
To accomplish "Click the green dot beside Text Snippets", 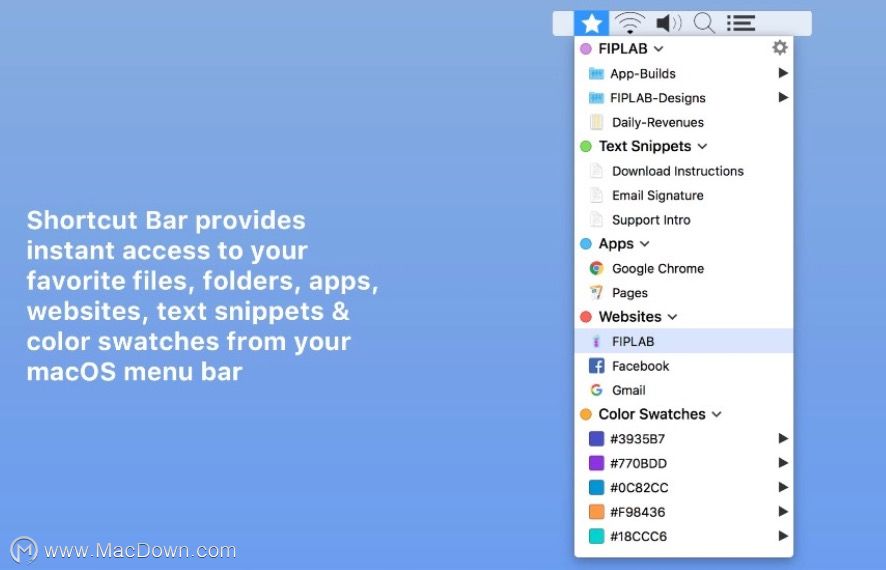I will pyautogui.click(x=586, y=146).
